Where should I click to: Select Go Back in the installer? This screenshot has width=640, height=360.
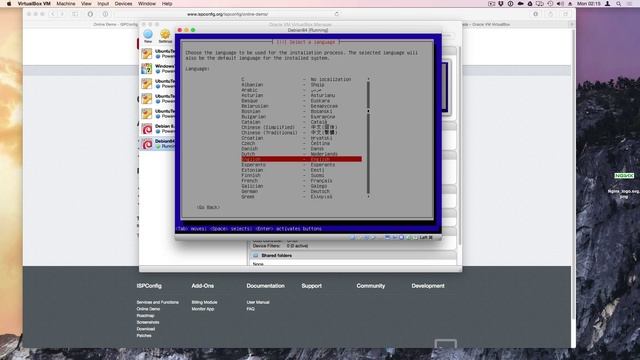208,207
